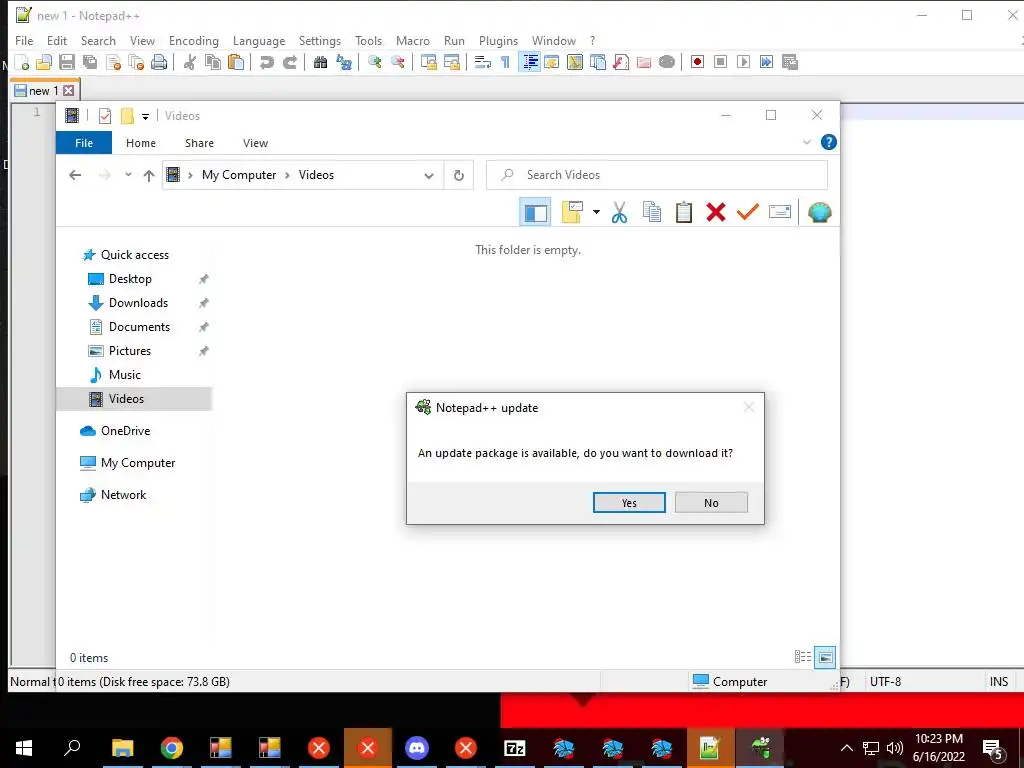The height and width of the screenshot is (768, 1024).
Task: Open Explorer help question mark icon
Action: (829, 142)
